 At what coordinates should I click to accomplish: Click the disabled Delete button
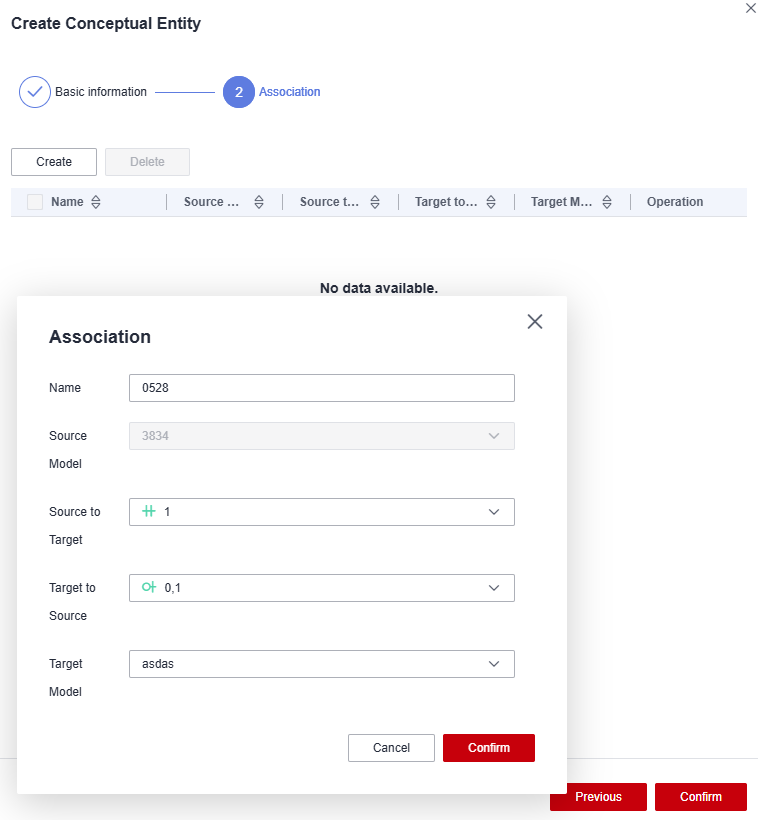[148, 162]
